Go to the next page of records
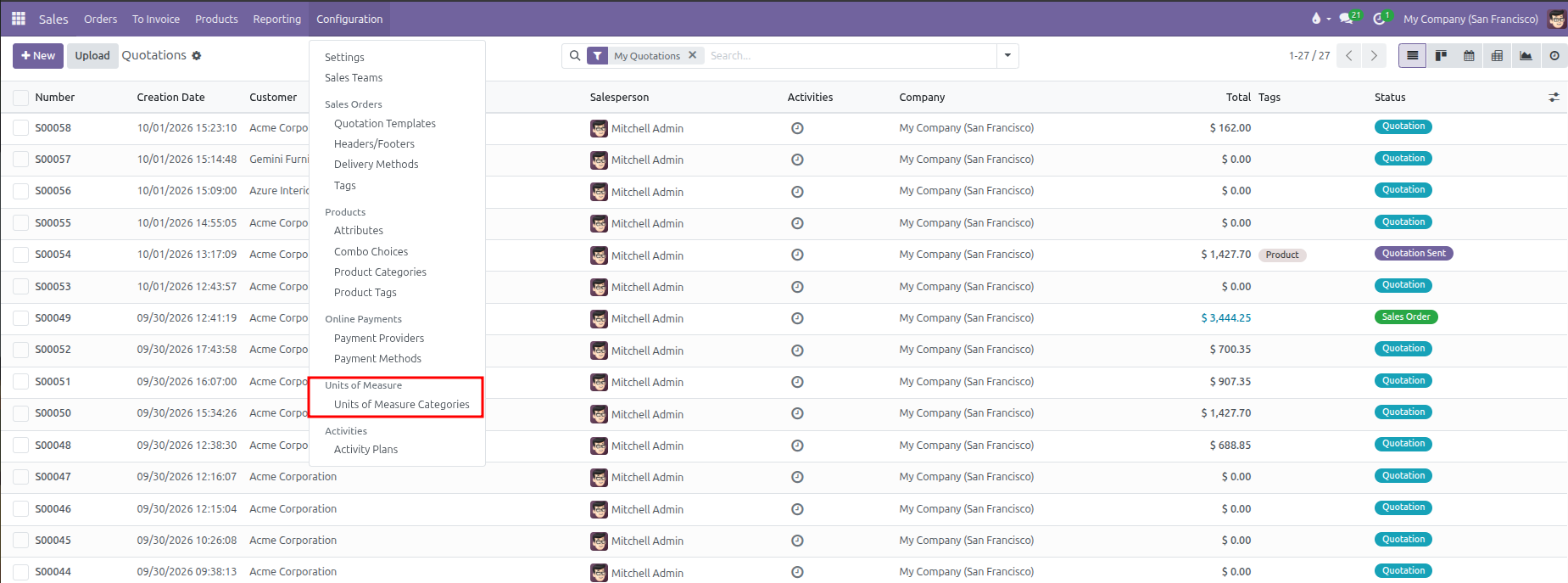Image resolution: width=1568 pixels, height=583 pixels. tap(1374, 56)
